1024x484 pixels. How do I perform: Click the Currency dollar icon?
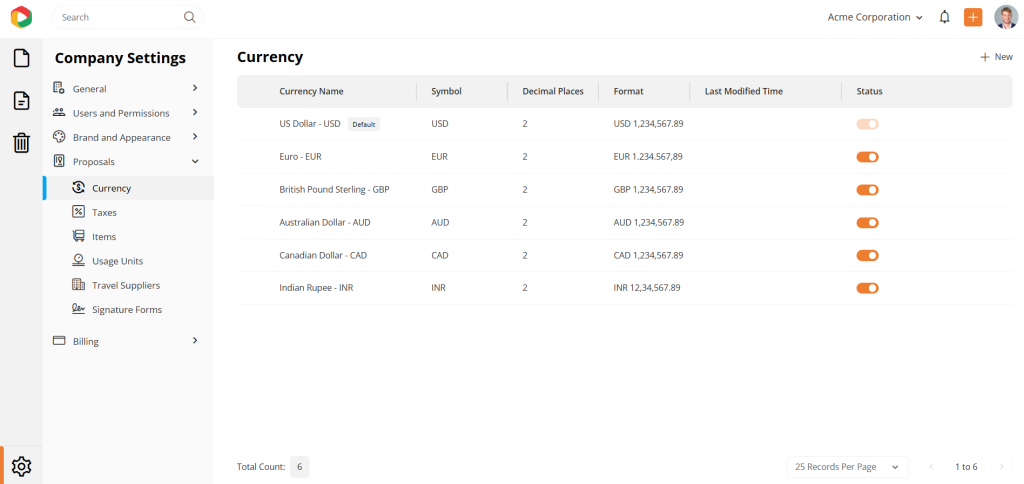[x=78, y=187]
